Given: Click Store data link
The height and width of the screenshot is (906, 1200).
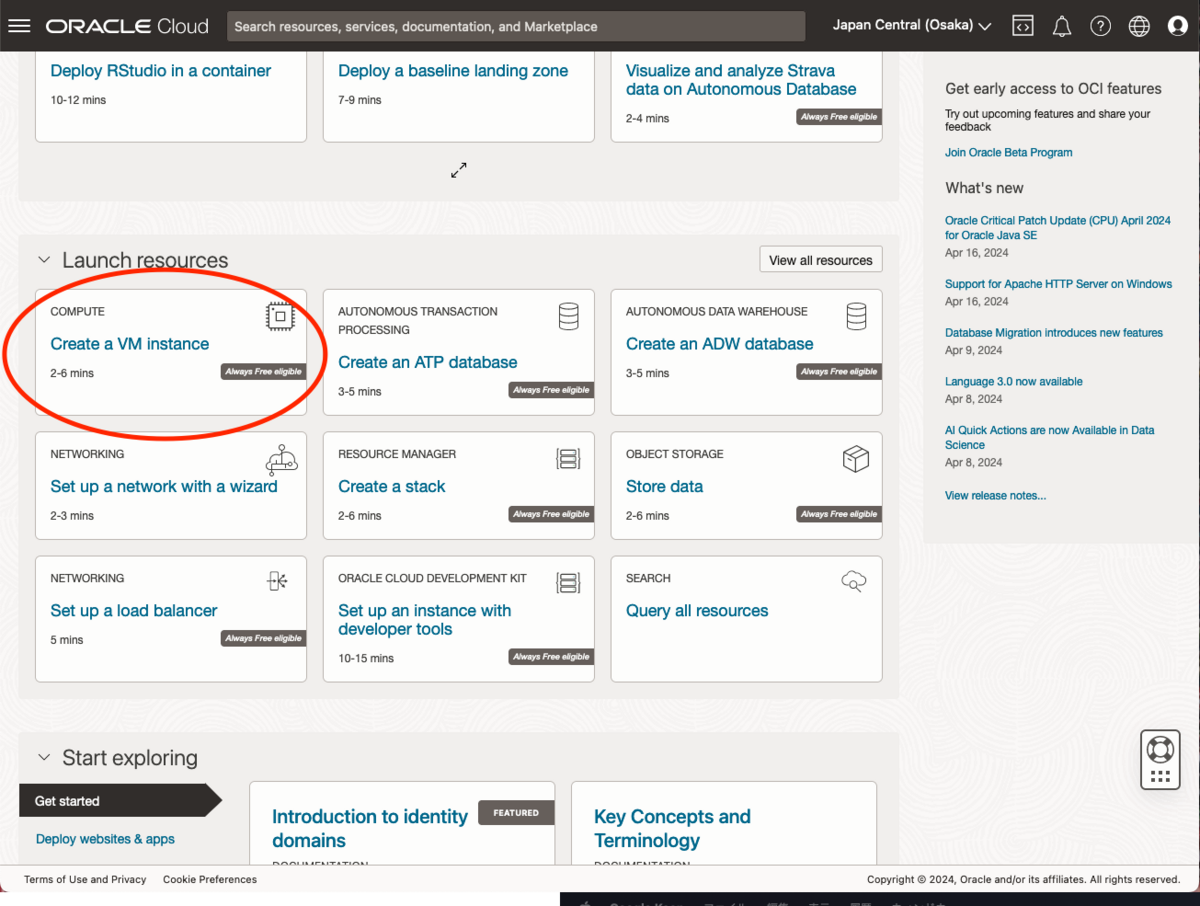Looking at the screenshot, I should tap(664, 486).
